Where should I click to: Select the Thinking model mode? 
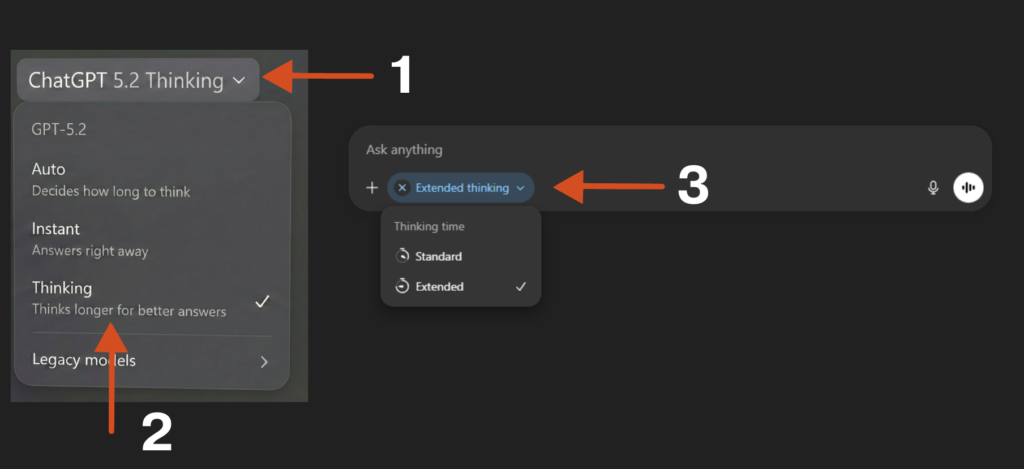(128, 299)
